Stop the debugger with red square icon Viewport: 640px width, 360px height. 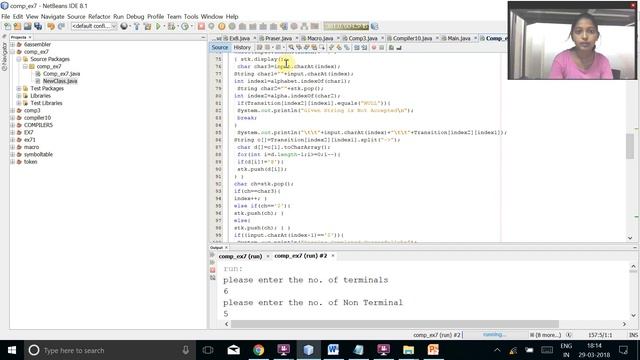[201, 27]
